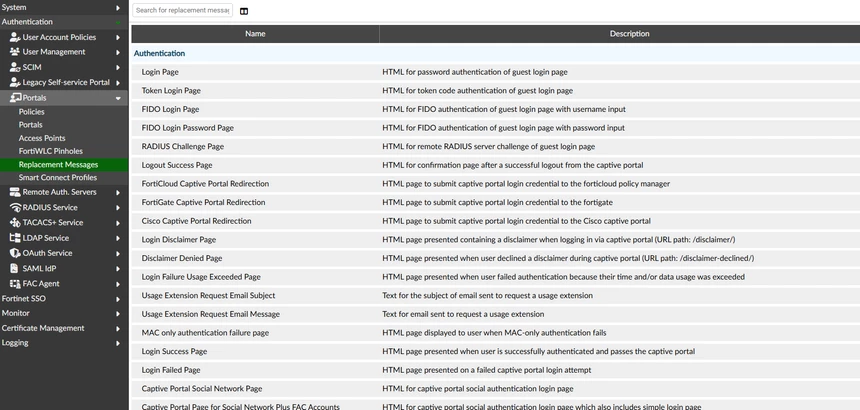This screenshot has width=860, height=410.
Task: Collapse the Portals submenu arrow
Action: (118, 98)
